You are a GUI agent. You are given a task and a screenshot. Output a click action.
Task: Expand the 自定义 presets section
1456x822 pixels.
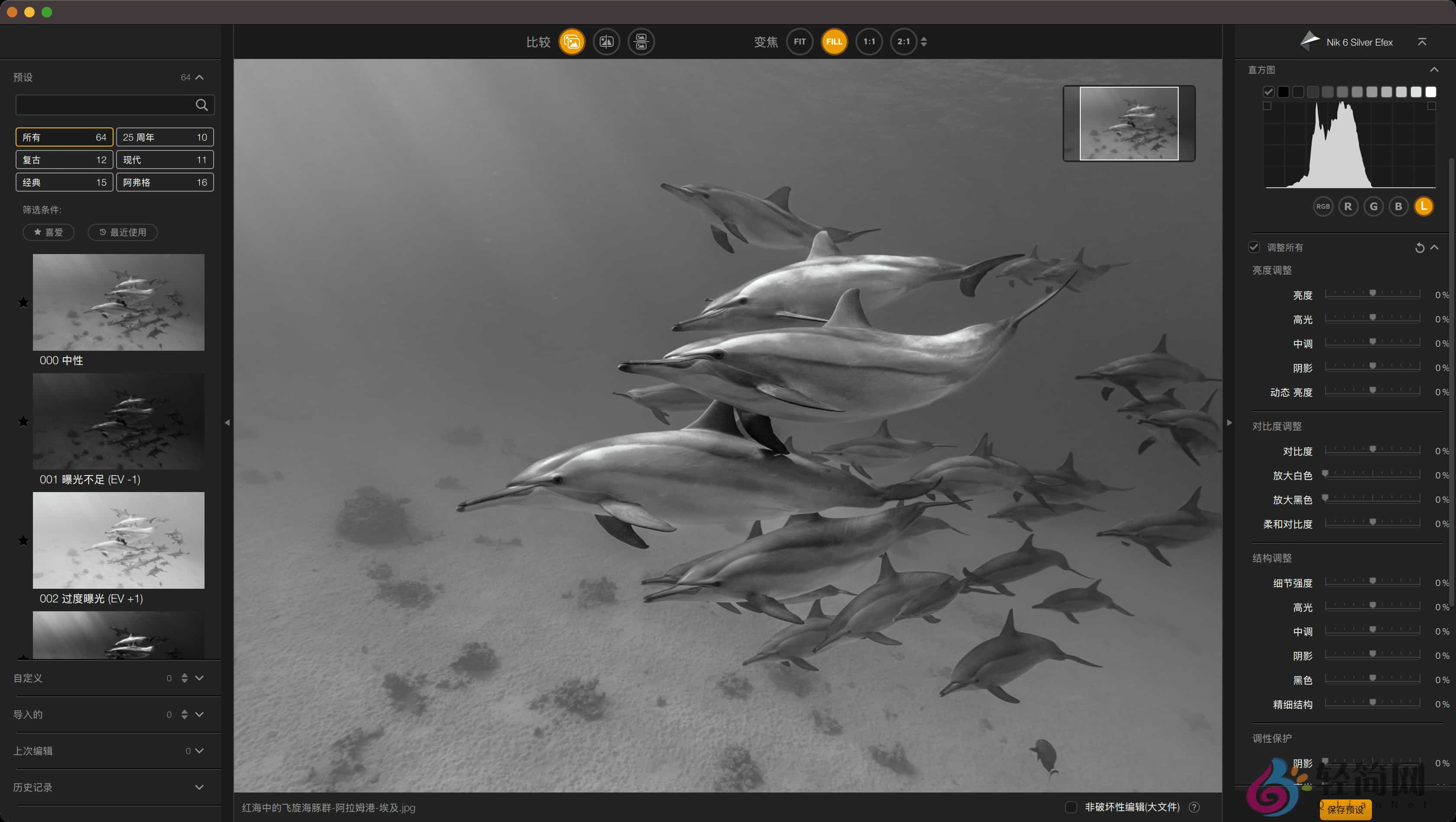pyautogui.click(x=199, y=678)
